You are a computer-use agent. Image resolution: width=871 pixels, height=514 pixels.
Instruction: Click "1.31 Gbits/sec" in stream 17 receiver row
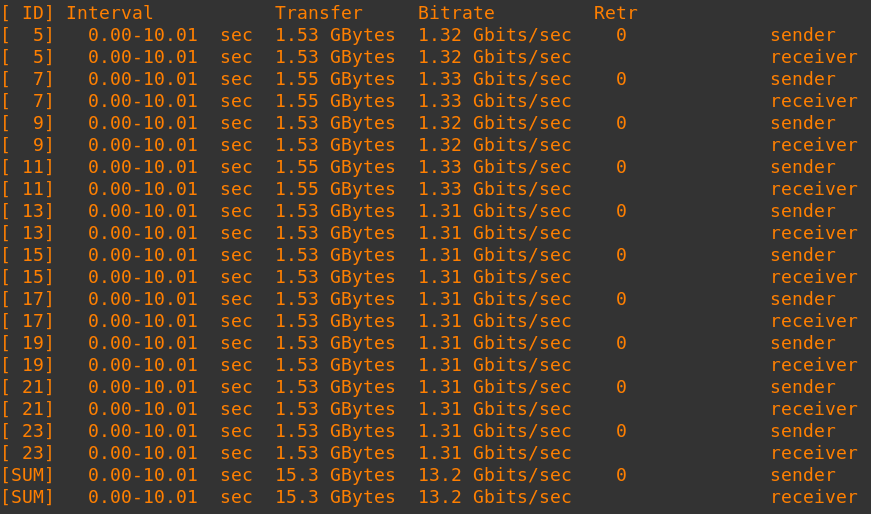494,321
